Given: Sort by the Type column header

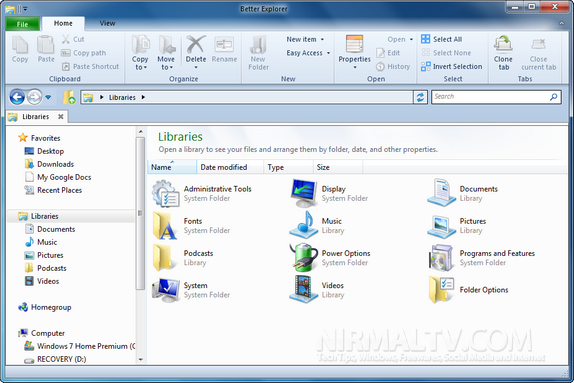Looking at the screenshot, I should [x=288, y=167].
